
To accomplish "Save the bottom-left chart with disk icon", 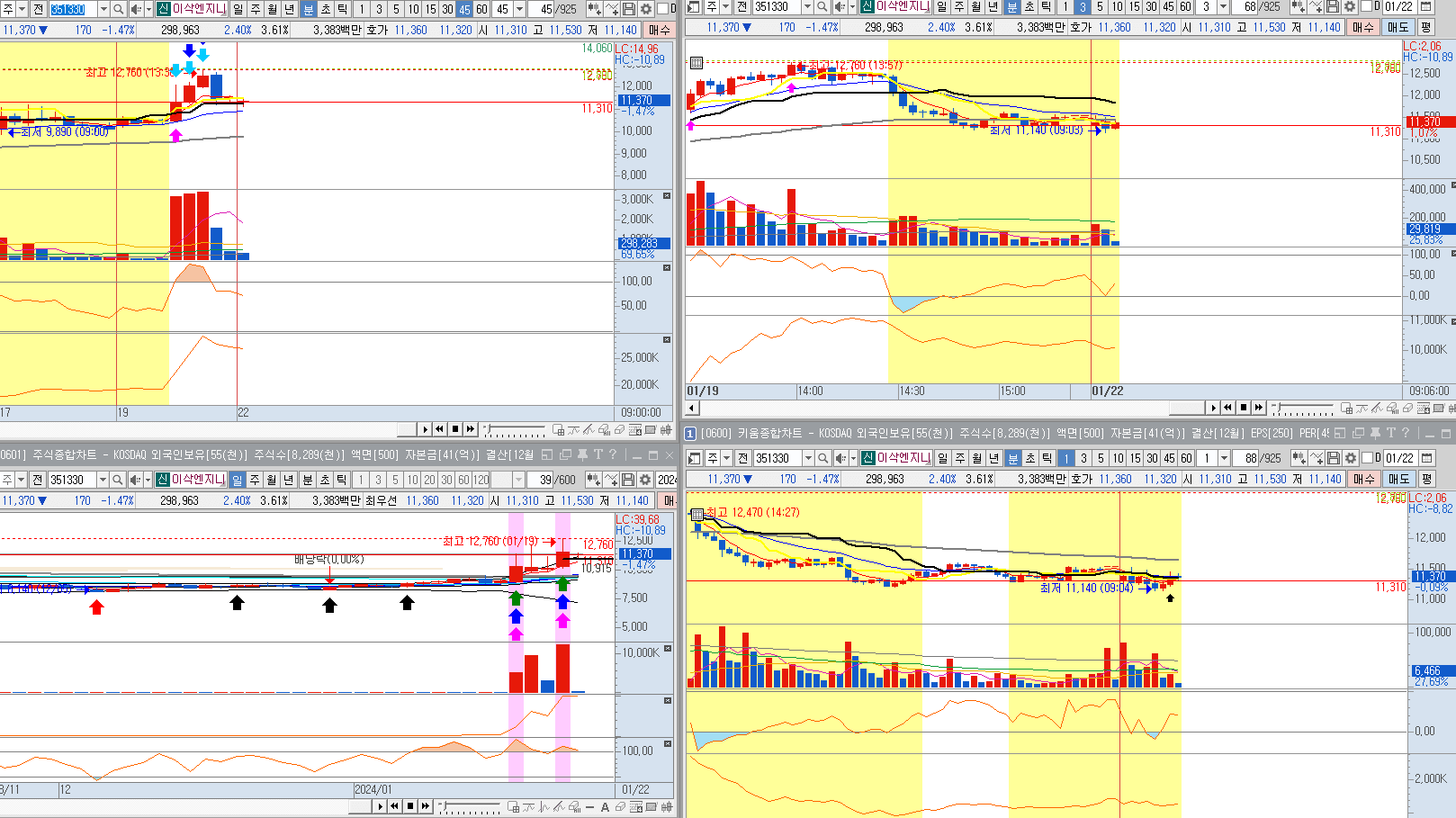I will [628, 480].
